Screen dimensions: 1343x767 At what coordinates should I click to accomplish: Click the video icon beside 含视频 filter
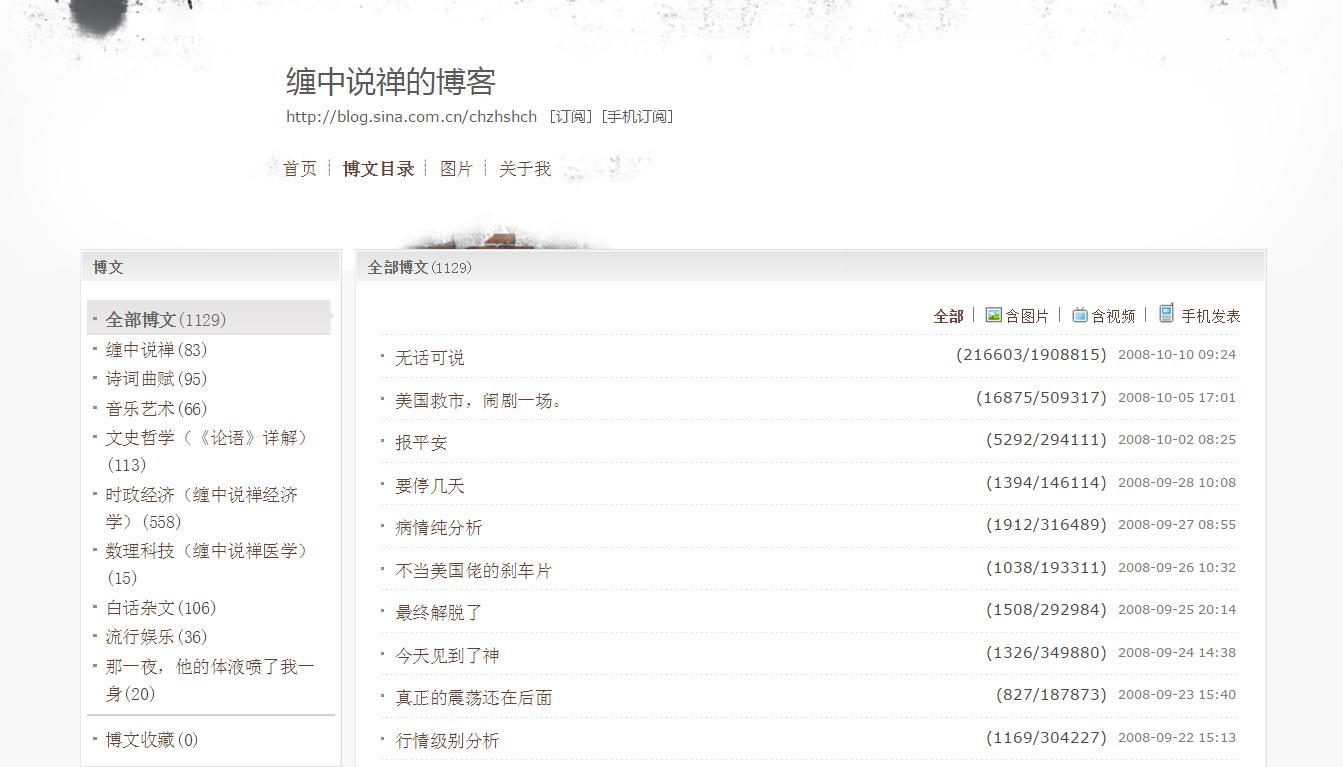[x=1079, y=314]
